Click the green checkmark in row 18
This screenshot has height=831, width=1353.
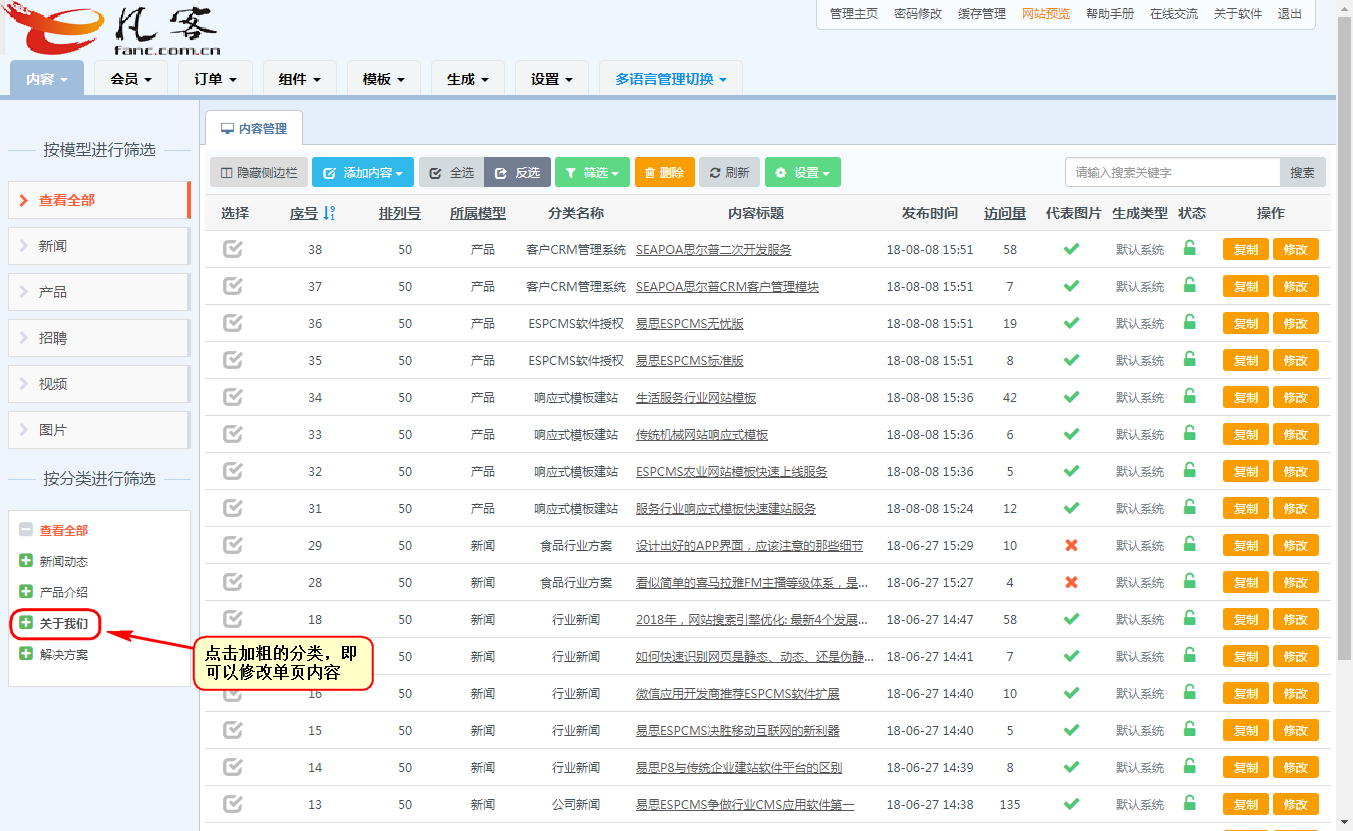1071,619
